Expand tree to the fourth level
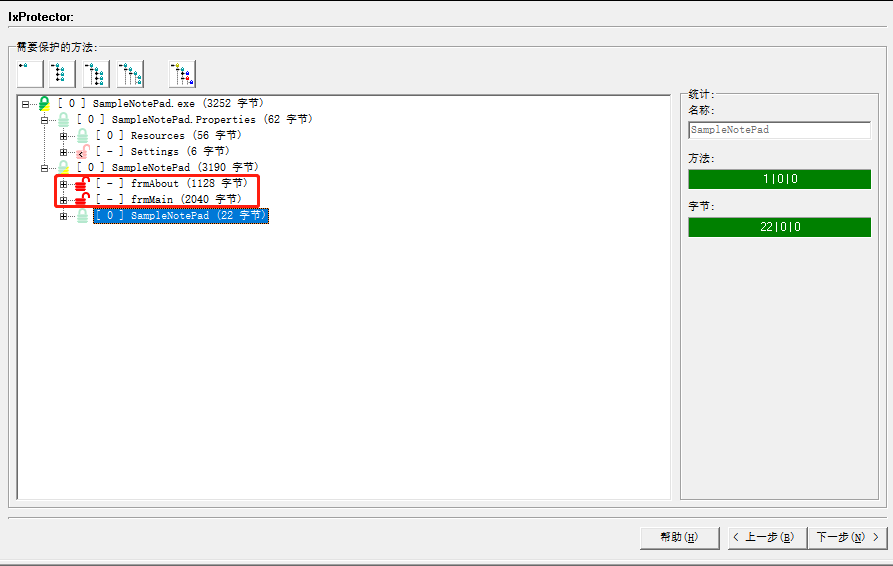Viewport: 893px width, 566px height. coord(130,74)
